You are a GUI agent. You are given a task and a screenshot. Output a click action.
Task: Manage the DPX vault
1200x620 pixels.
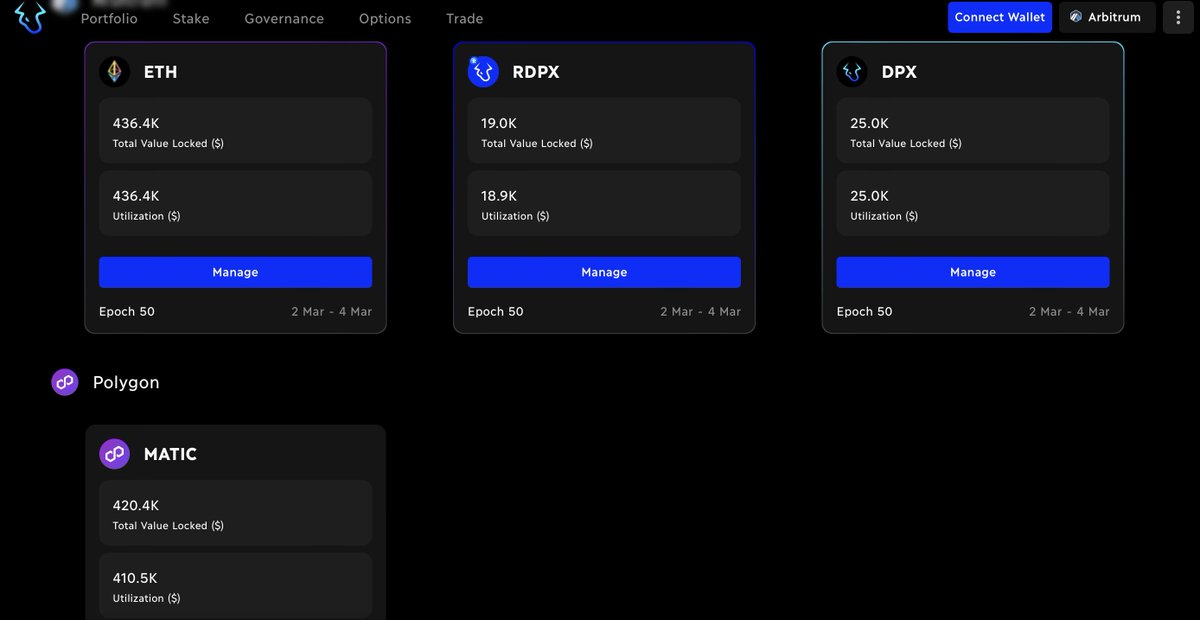coord(973,272)
